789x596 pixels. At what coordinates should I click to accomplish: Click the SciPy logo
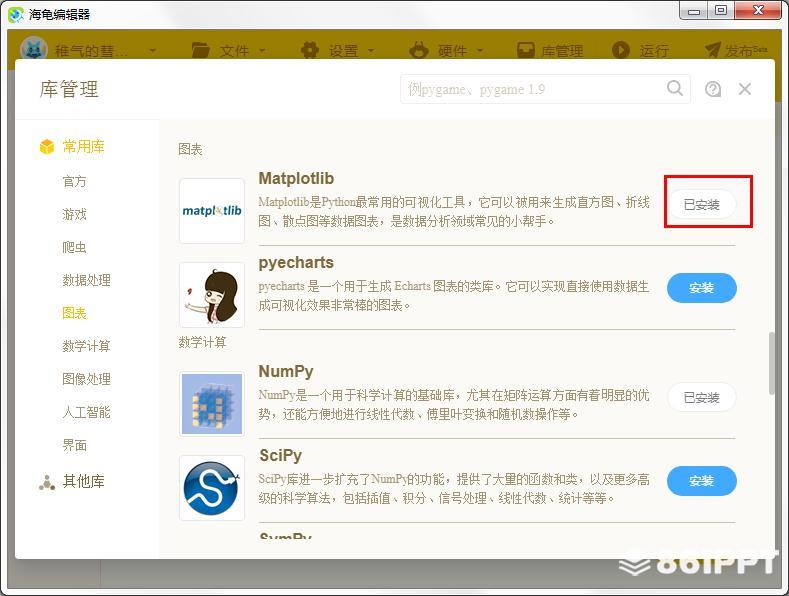tap(212, 488)
